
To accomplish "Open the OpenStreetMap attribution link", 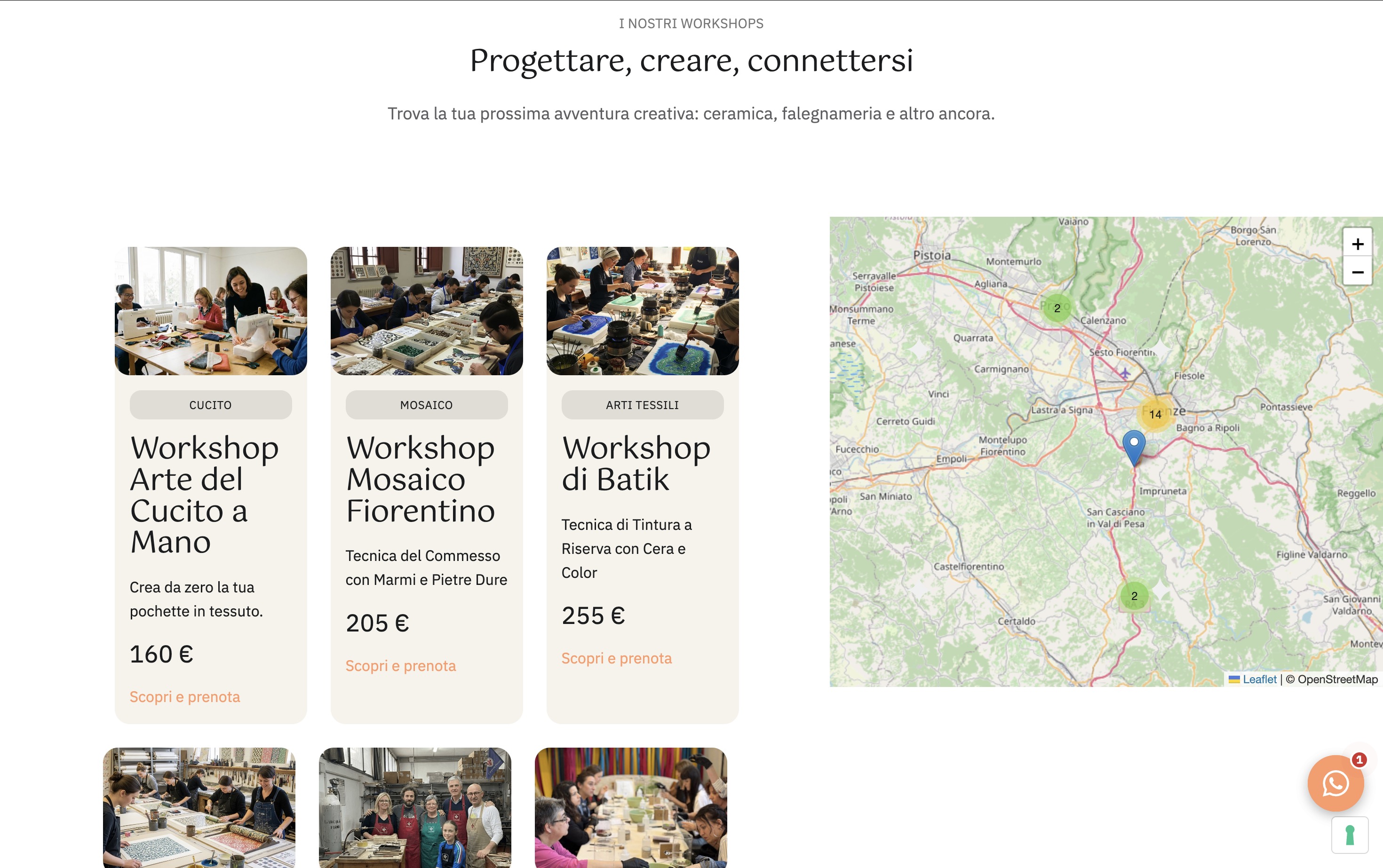I will [1337, 679].
